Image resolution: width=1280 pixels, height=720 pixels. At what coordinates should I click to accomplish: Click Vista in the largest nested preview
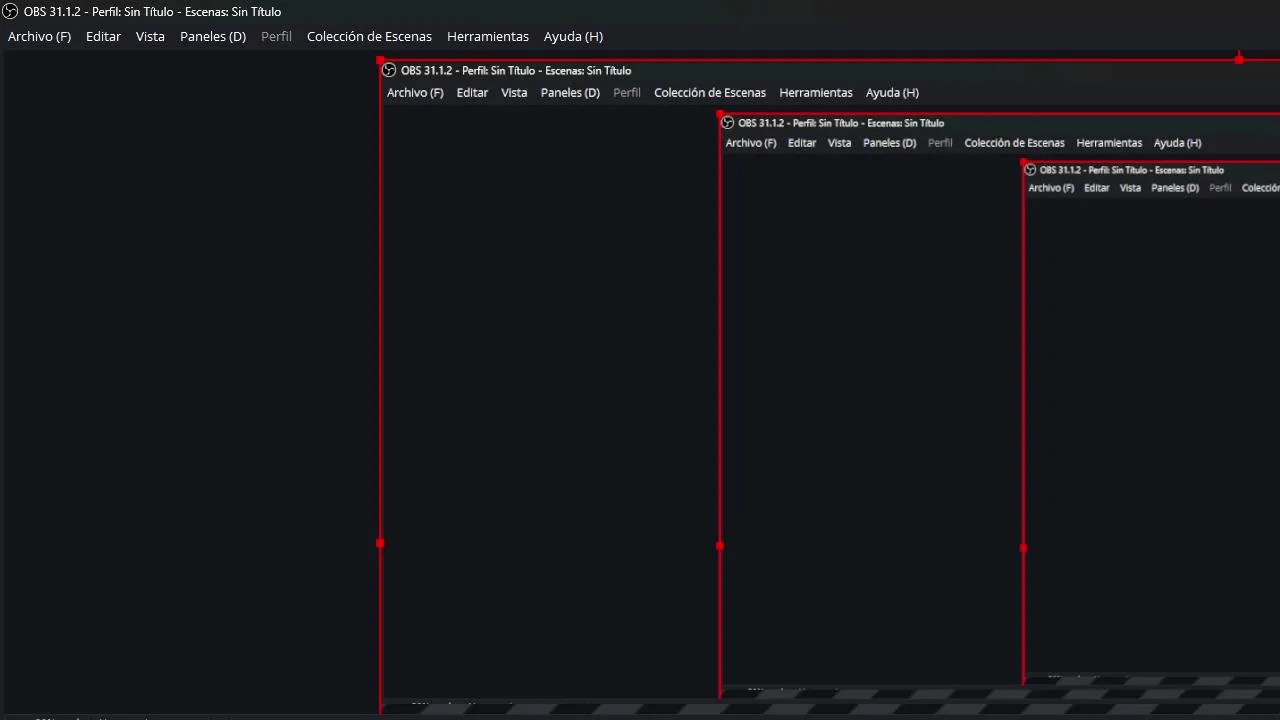click(514, 92)
